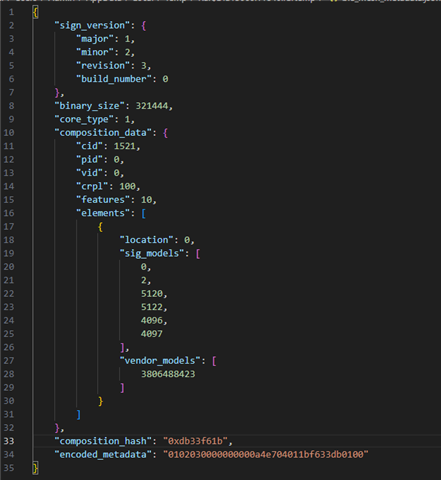This screenshot has width=441, height=480.
Task: Click the opening brace on line 1
Action: (x=35, y=12)
